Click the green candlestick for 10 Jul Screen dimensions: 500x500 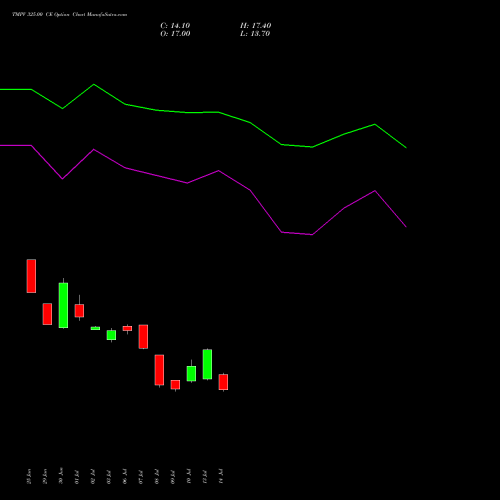point(191,373)
